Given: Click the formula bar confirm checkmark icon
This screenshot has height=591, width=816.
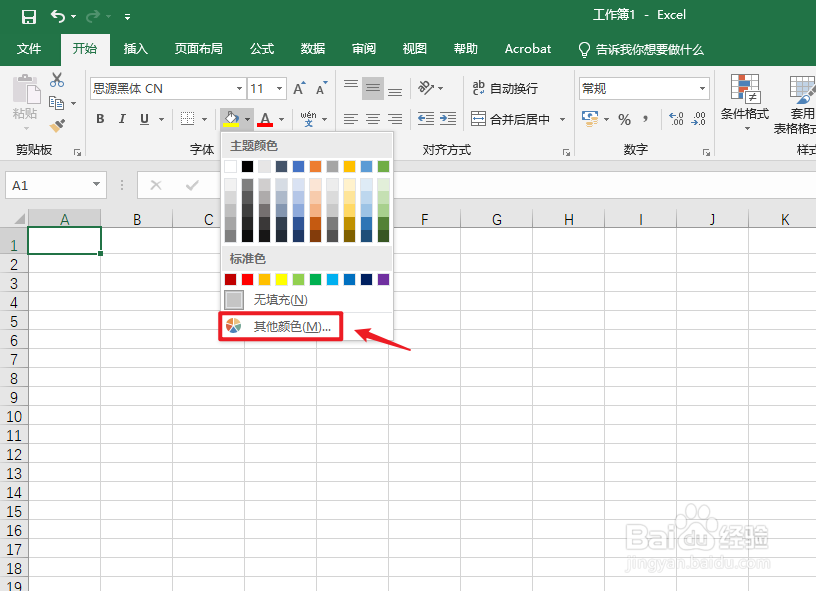Looking at the screenshot, I should (192, 185).
